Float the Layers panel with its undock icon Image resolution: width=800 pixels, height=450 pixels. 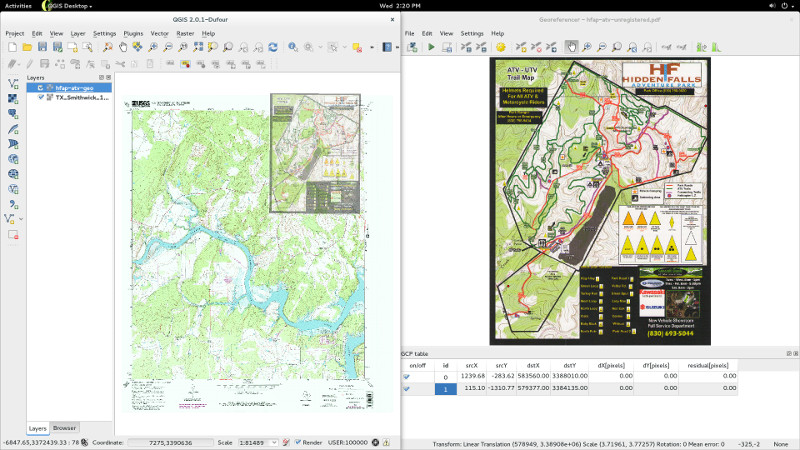(101, 78)
